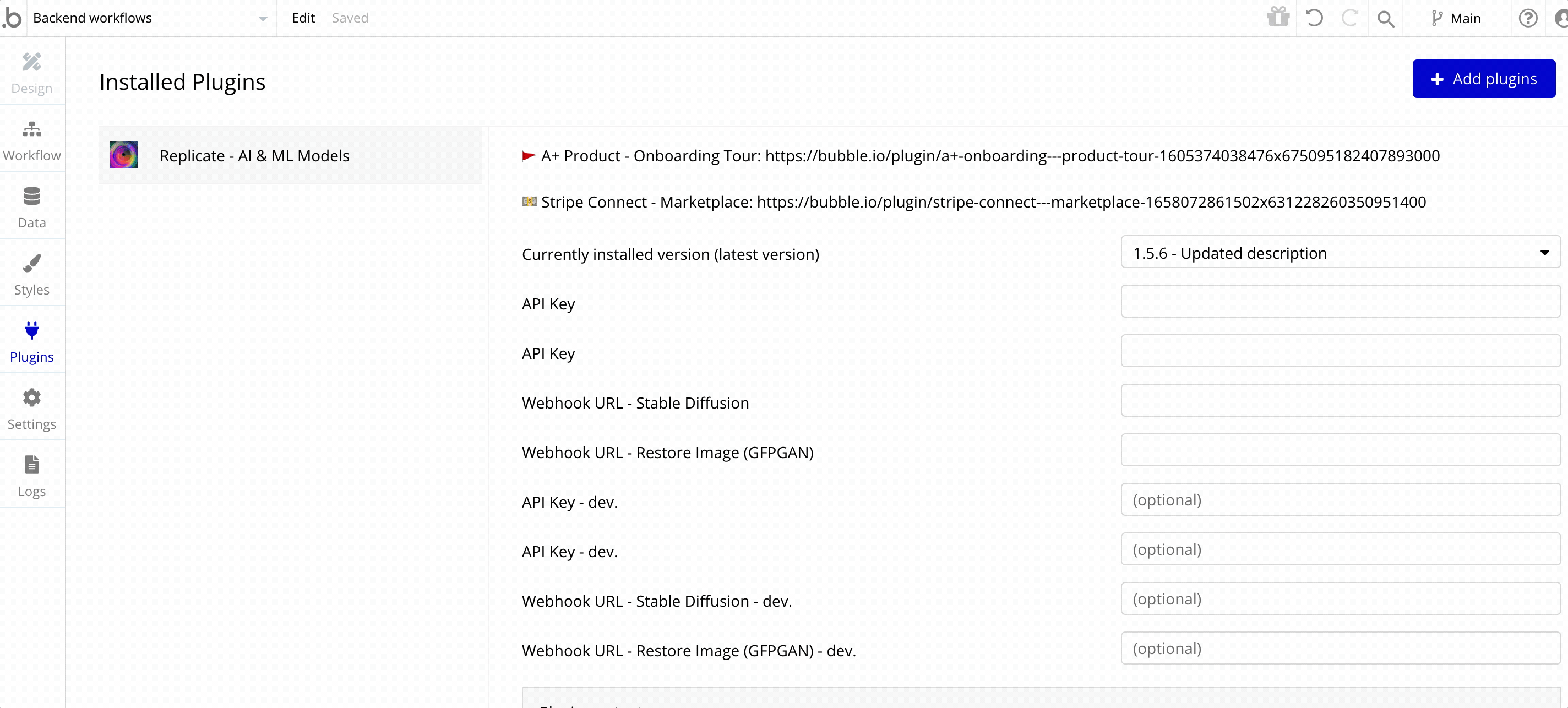Open the Main branch selector
1568x708 pixels.
(x=1456, y=18)
